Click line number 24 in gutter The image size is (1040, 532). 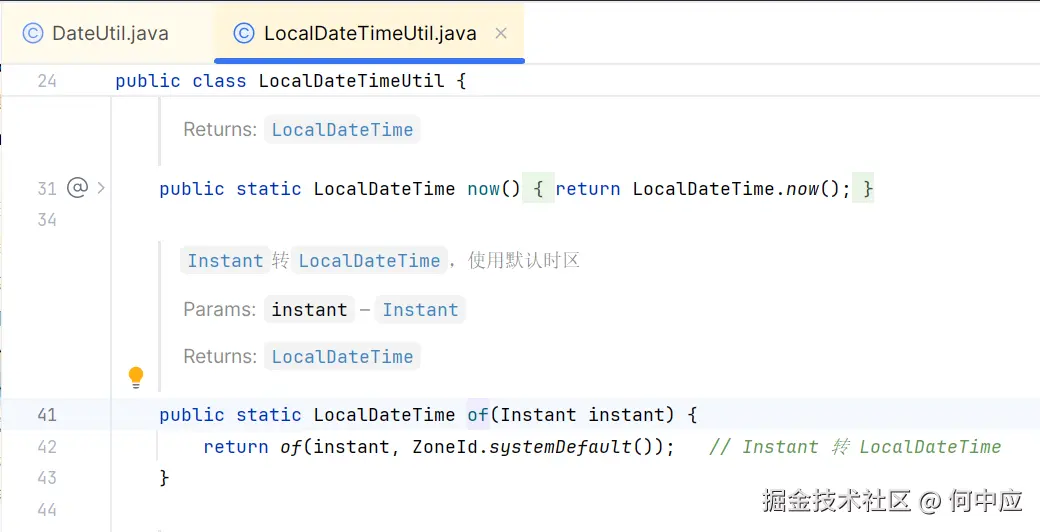coord(46,82)
